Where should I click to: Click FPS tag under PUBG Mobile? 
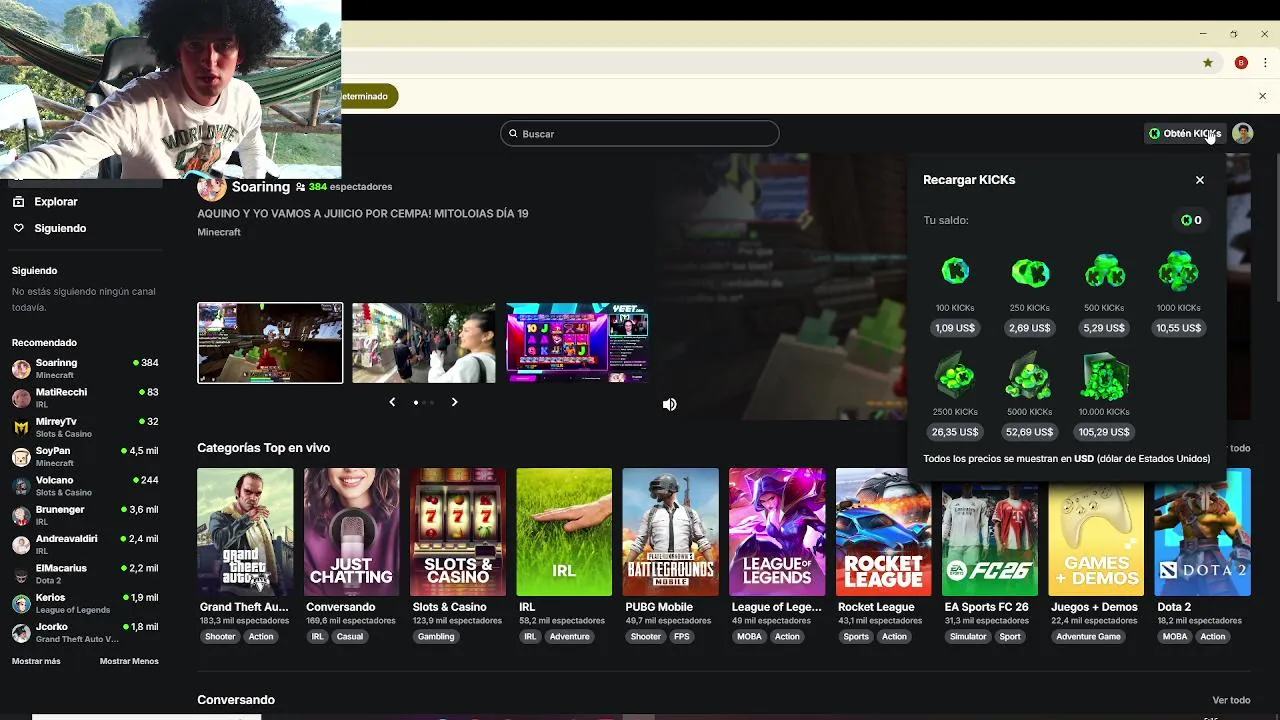(681, 637)
